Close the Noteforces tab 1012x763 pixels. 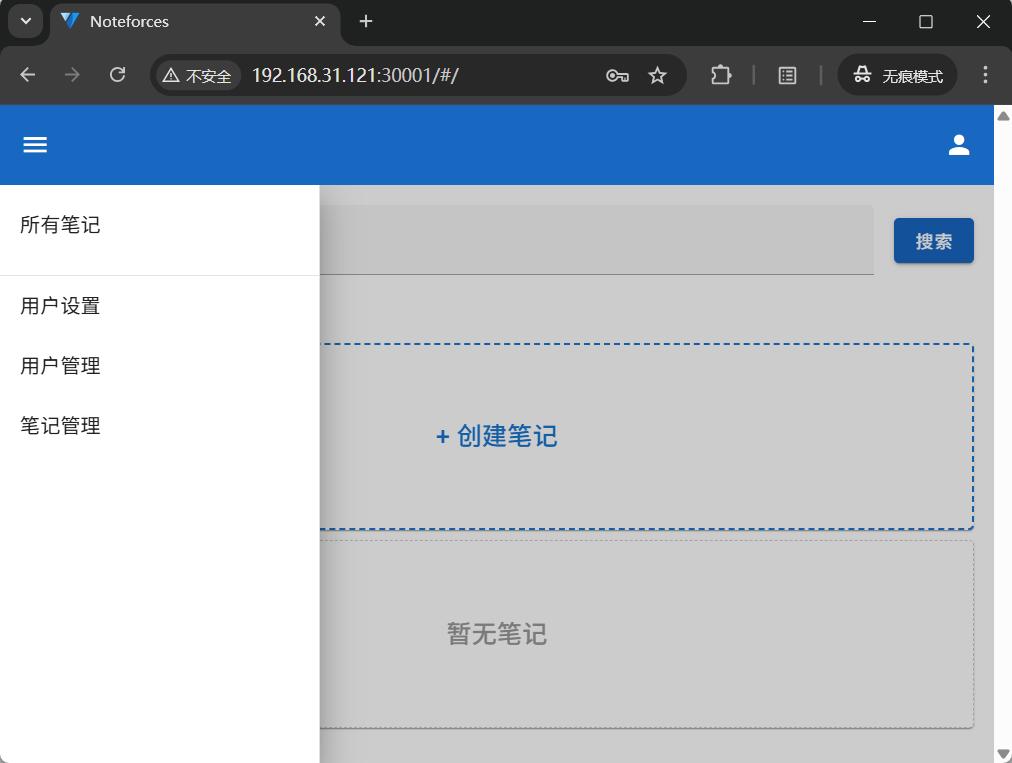(319, 21)
